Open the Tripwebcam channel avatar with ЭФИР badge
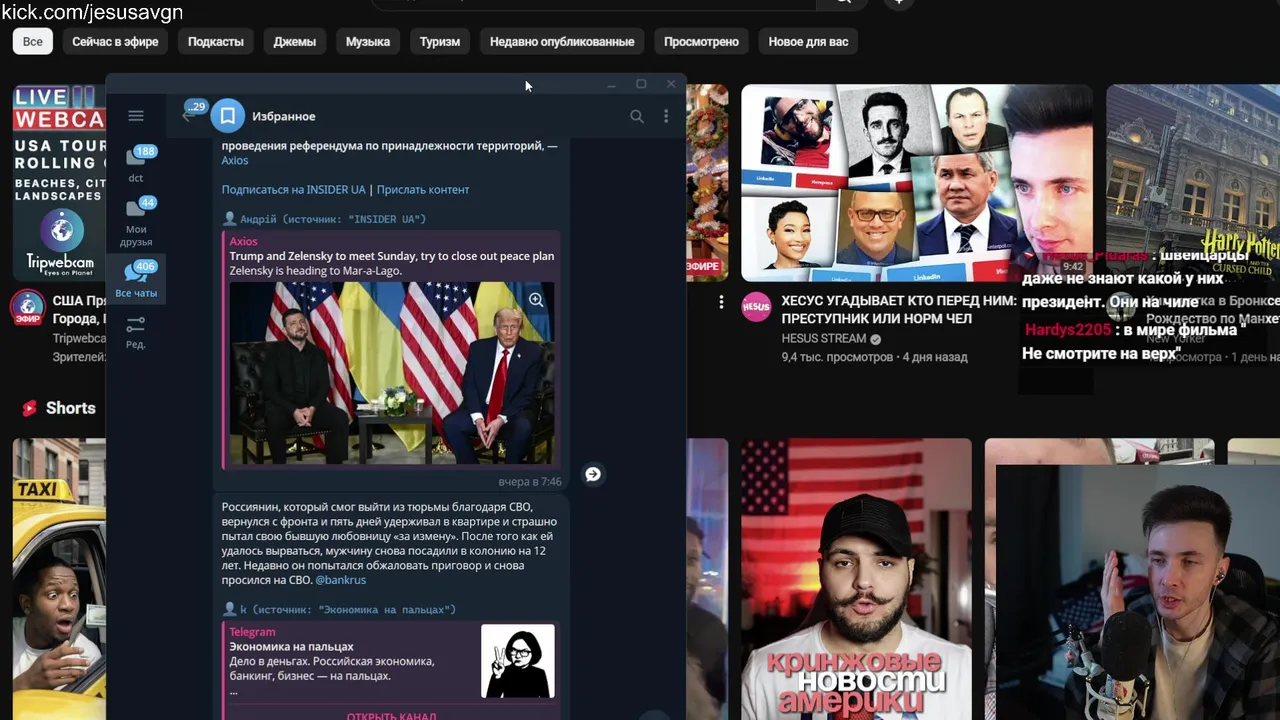1280x720 pixels. tap(28, 308)
